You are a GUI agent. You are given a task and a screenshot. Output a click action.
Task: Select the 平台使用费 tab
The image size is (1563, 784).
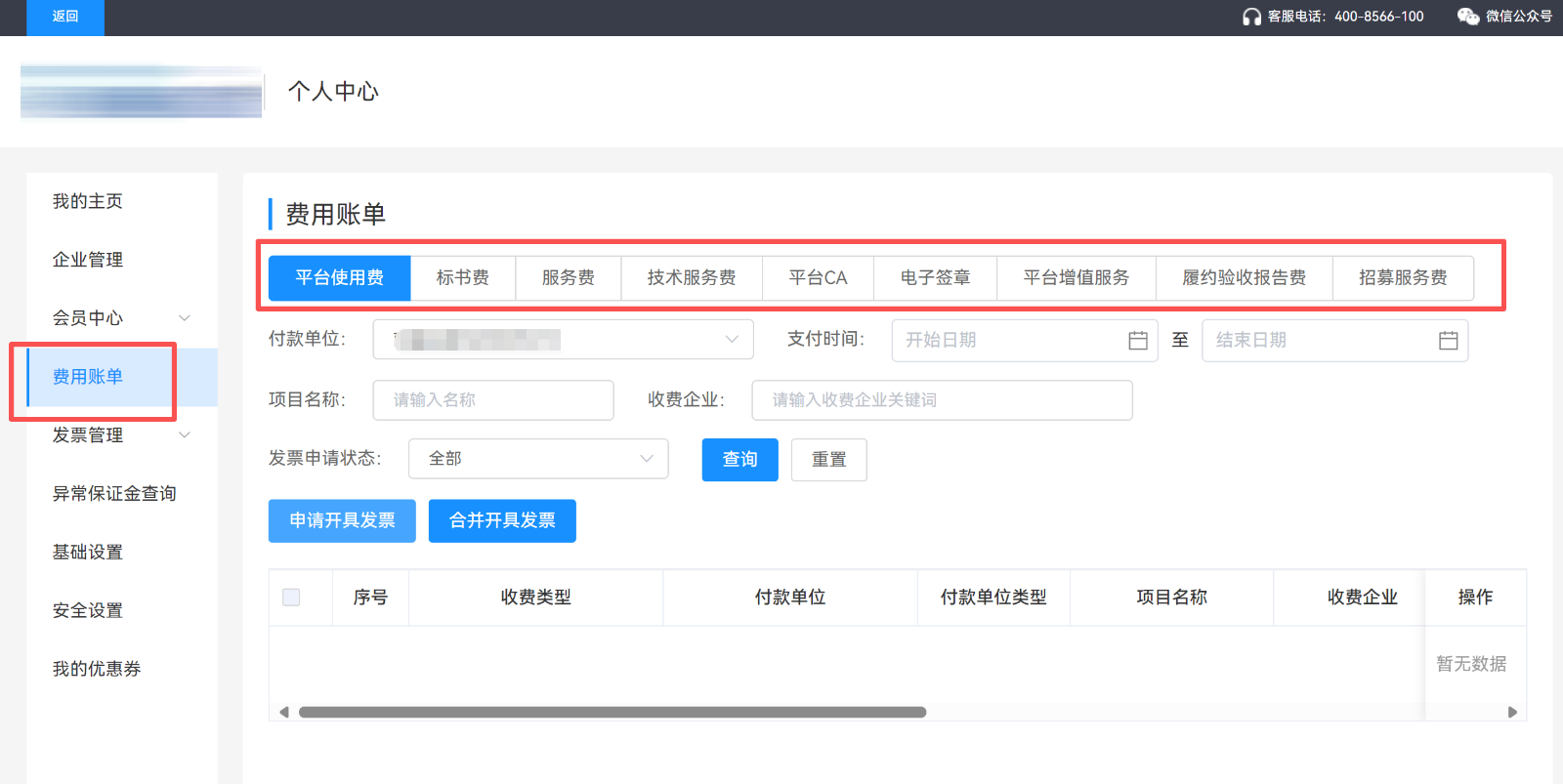tap(340, 278)
